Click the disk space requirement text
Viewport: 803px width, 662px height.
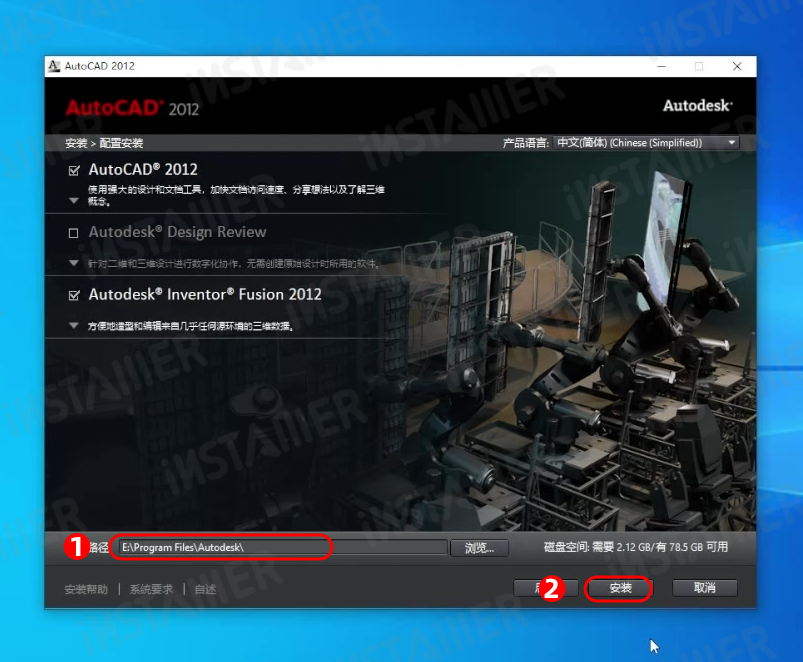[636, 547]
